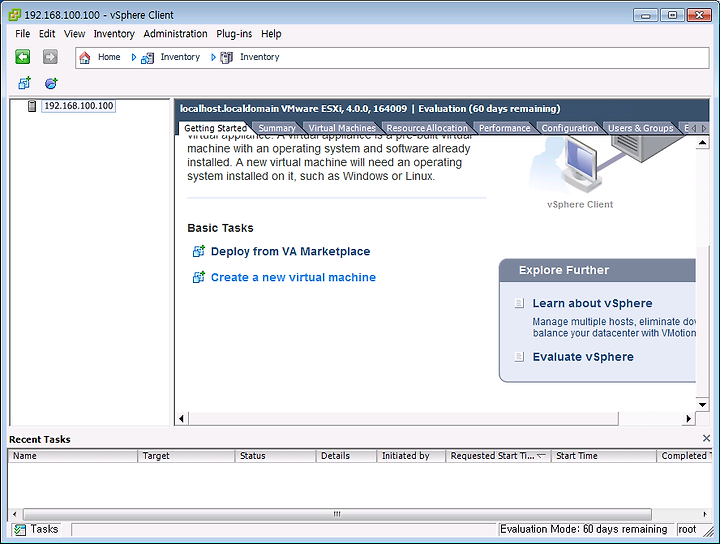Screen dimensions: 720x544
Task: Expand the second breadcrumb arrow after Inventory
Action: click(x=213, y=57)
